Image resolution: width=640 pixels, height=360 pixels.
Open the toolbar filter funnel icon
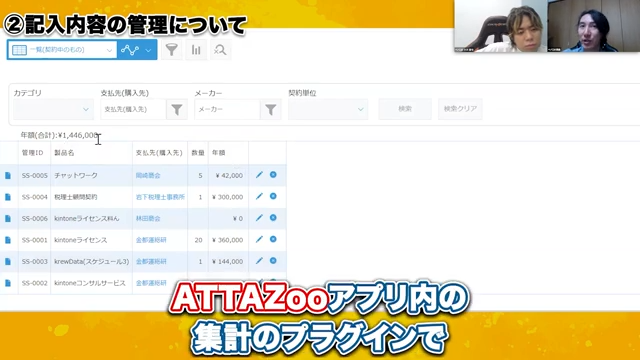pos(171,50)
